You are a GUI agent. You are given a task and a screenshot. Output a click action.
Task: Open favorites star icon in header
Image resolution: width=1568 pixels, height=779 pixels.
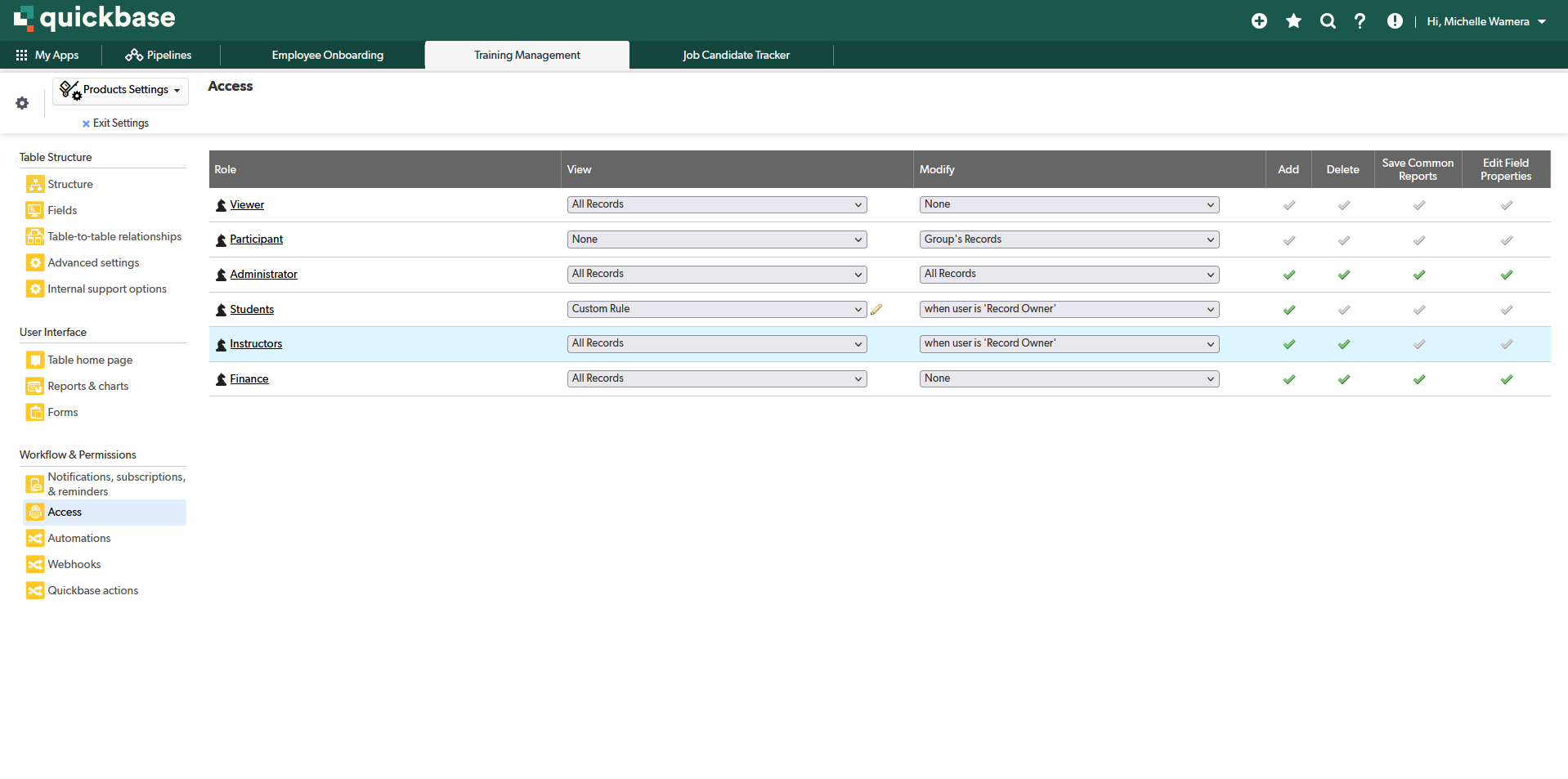point(1293,21)
